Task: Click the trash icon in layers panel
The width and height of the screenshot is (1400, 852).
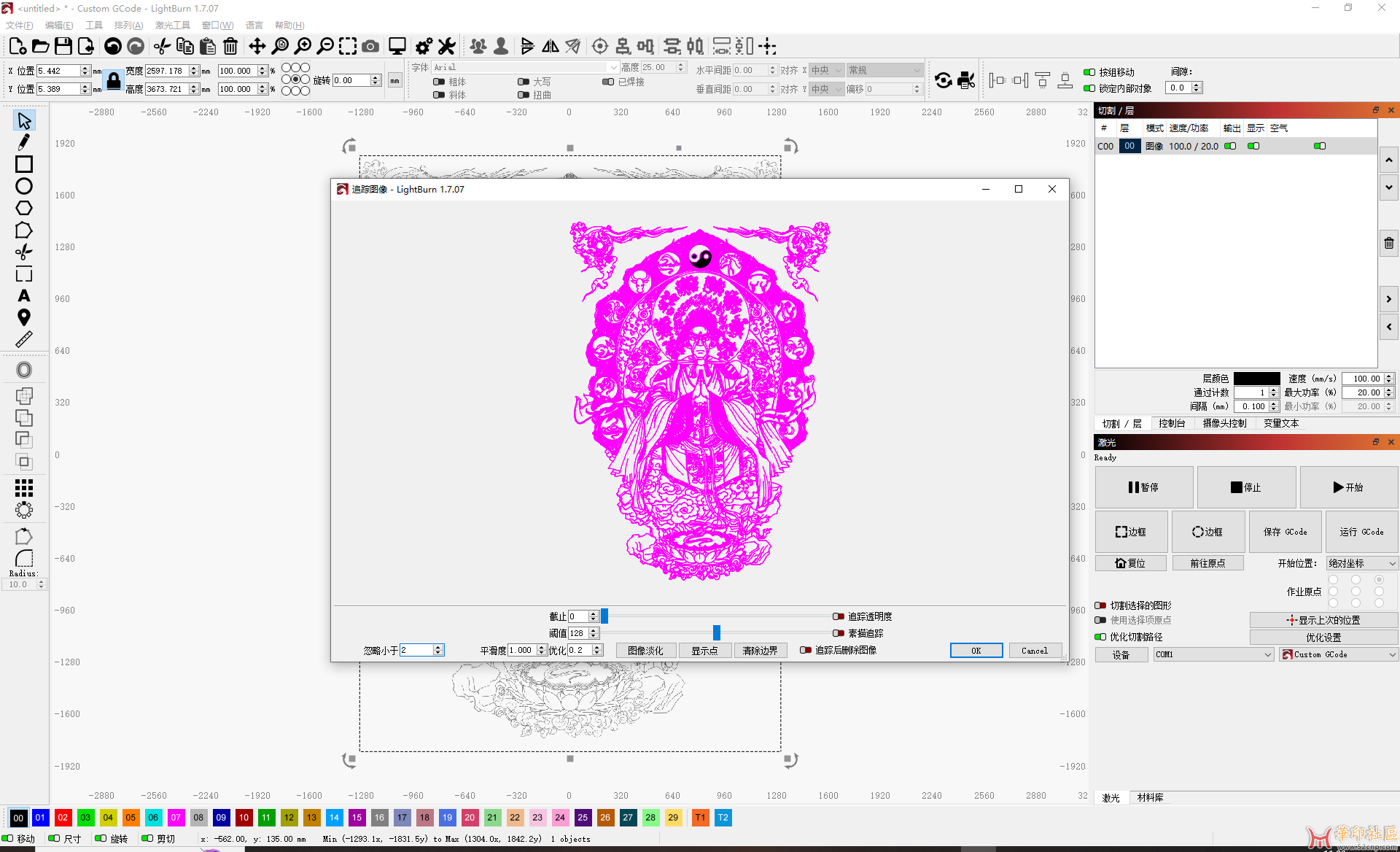Action: [x=1388, y=243]
